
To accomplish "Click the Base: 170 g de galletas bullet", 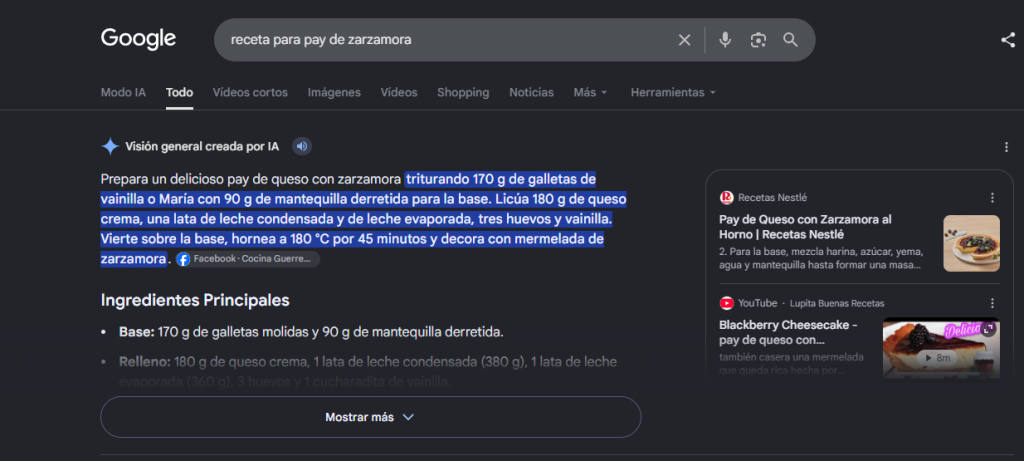I will 311,332.
